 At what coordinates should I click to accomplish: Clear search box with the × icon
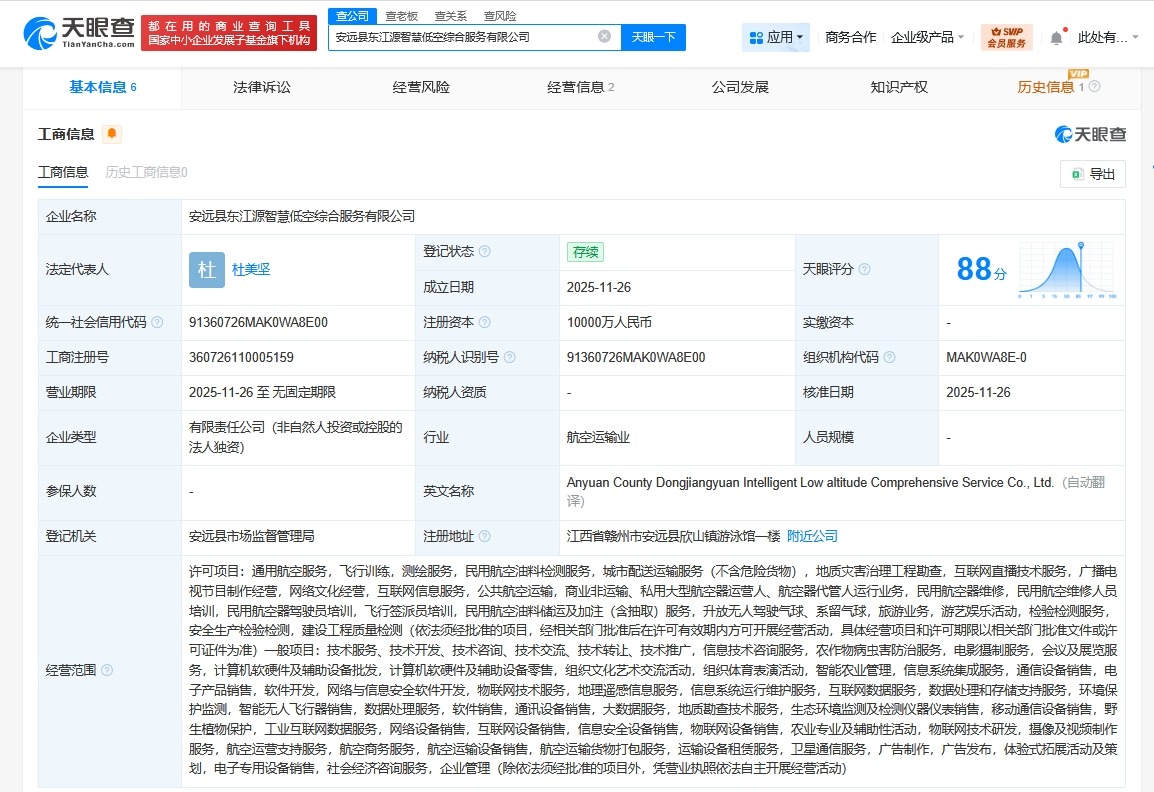coord(604,35)
